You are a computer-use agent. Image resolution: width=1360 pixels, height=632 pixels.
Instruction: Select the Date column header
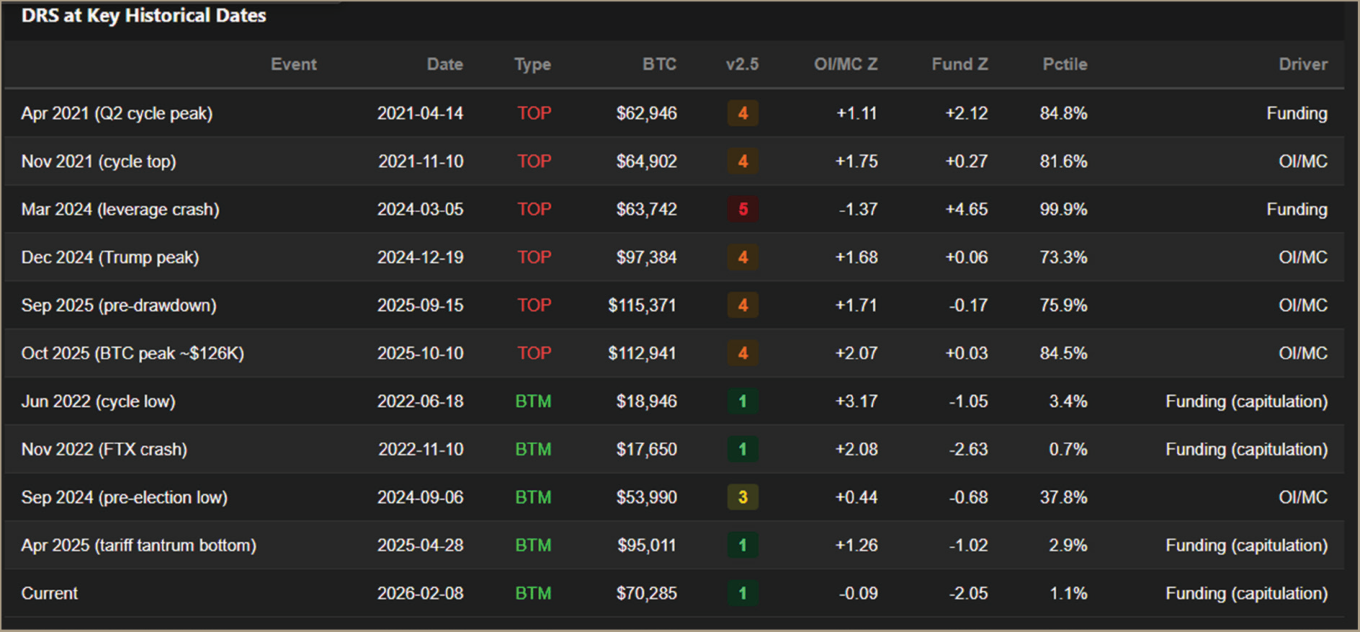pos(445,64)
